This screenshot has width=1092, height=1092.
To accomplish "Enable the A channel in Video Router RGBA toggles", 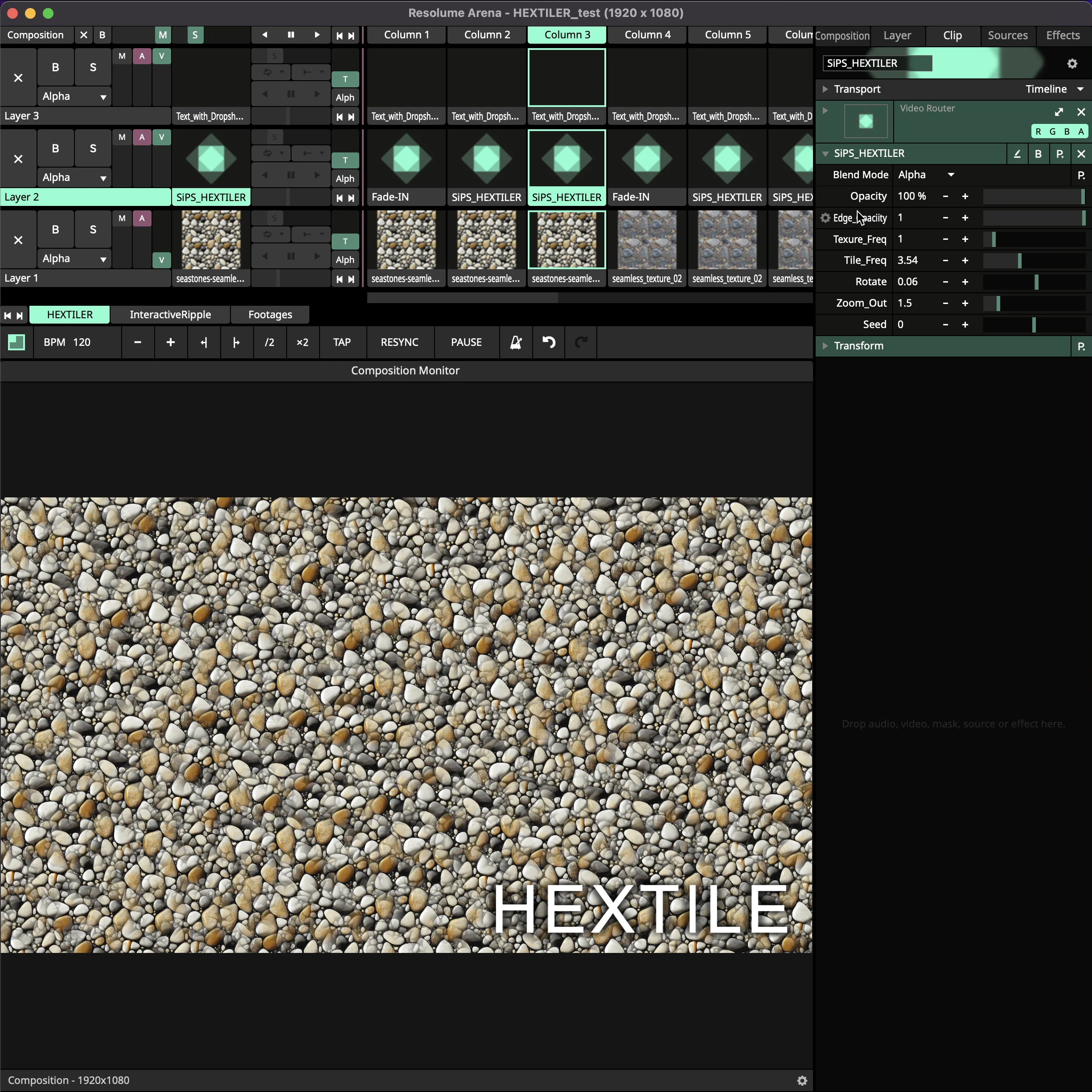I will [x=1081, y=131].
